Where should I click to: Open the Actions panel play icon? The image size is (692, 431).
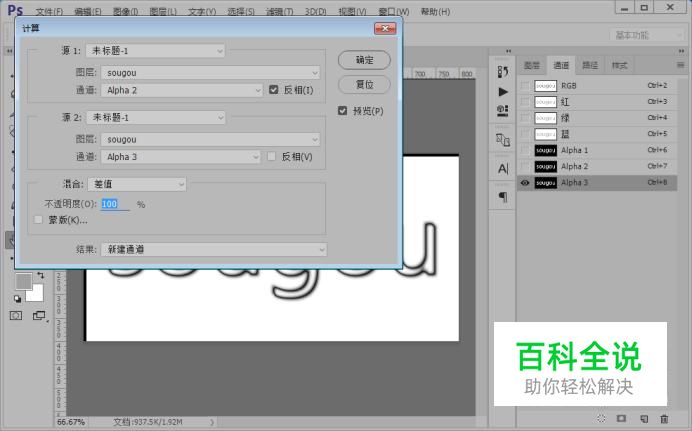pos(503,92)
